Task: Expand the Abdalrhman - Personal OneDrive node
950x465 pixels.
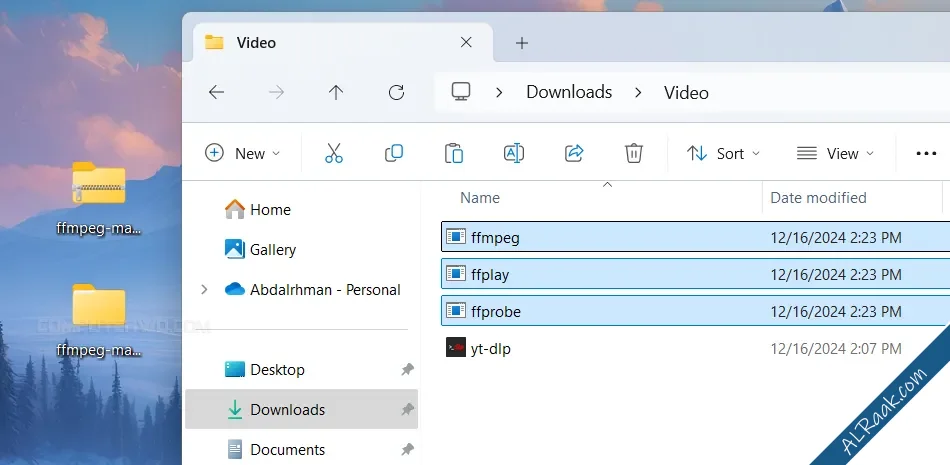Action: tap(204, 290)
